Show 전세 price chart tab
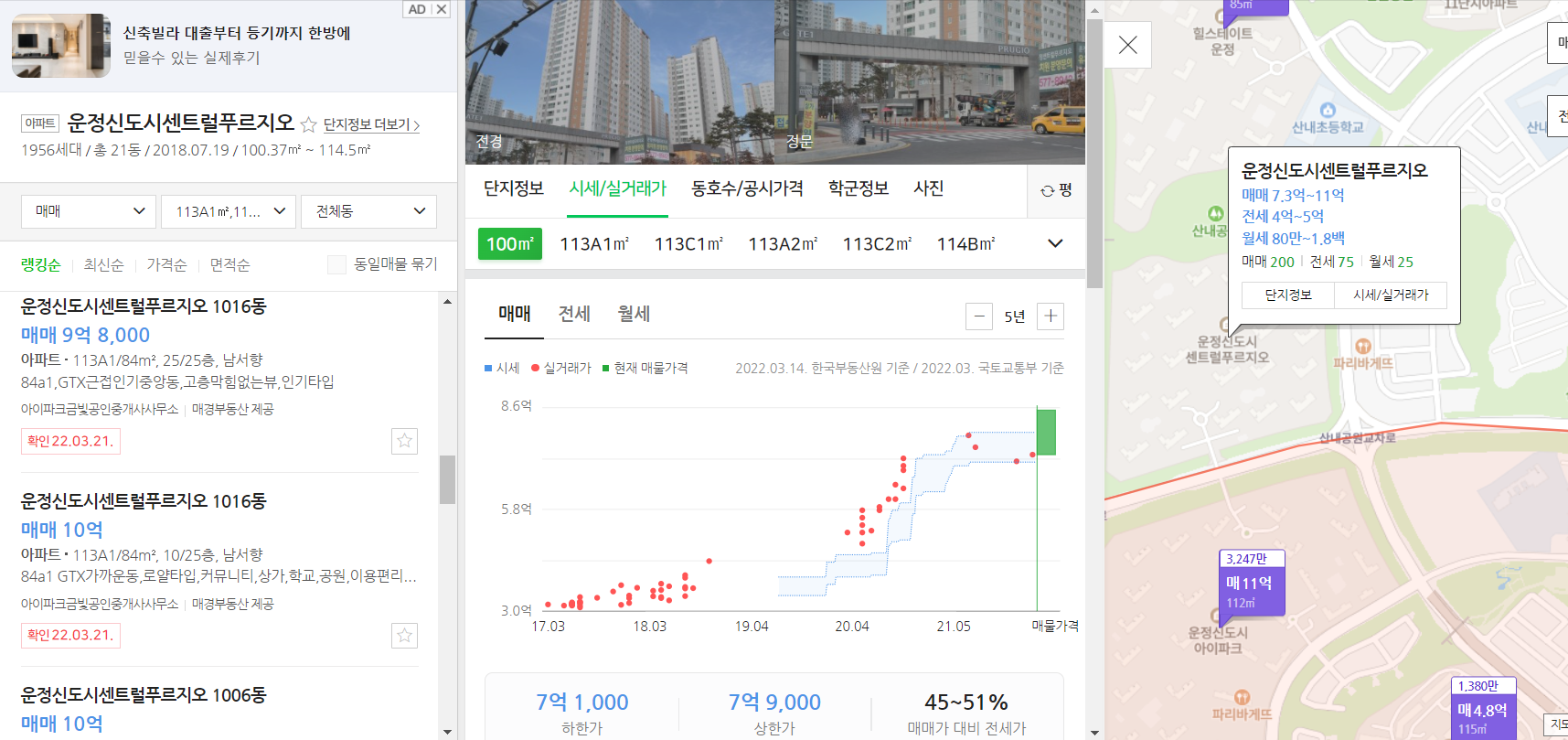1568x740 pixels. pyautogui.click(x=574, y=314)
